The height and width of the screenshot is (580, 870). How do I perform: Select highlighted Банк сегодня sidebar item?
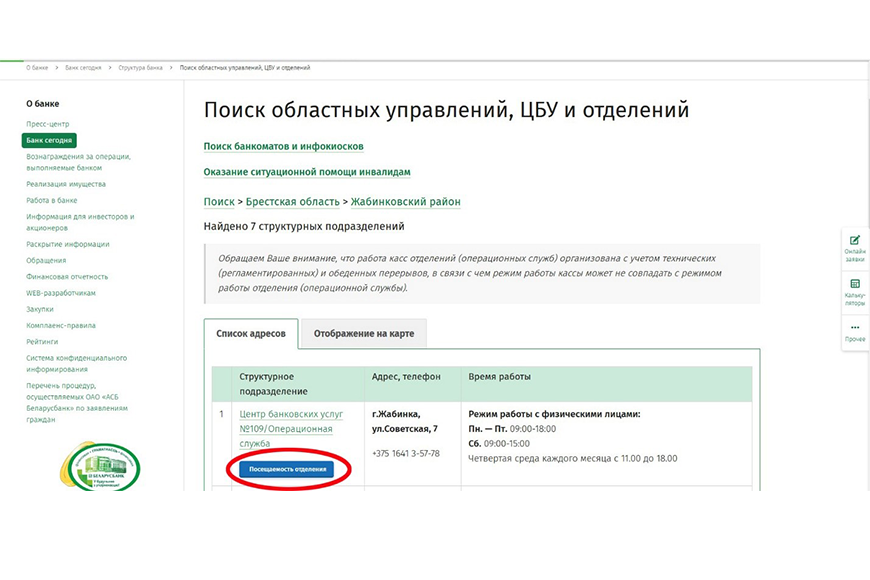pos(50,141)
